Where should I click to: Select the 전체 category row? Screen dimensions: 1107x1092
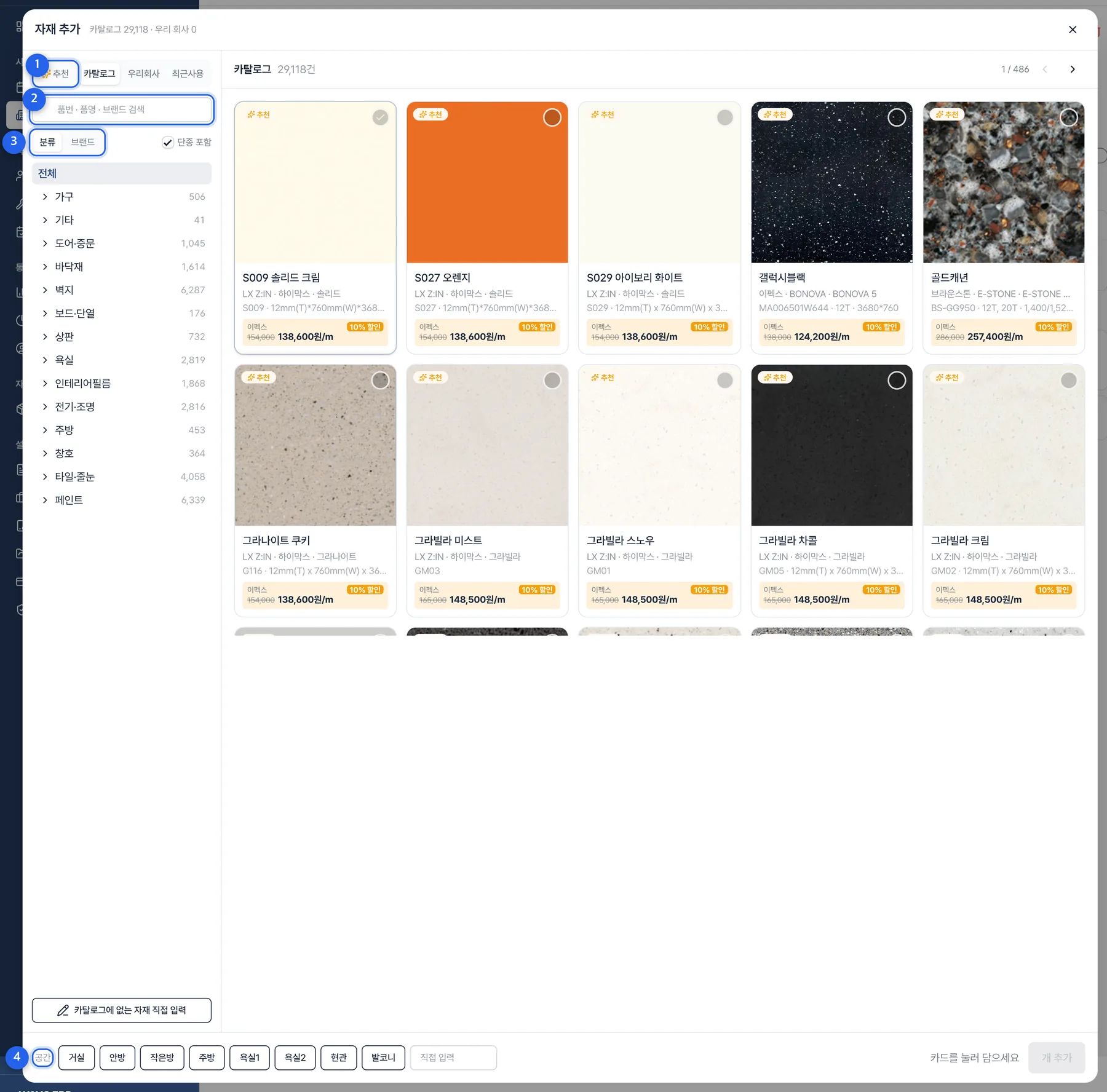coord(122,173)
